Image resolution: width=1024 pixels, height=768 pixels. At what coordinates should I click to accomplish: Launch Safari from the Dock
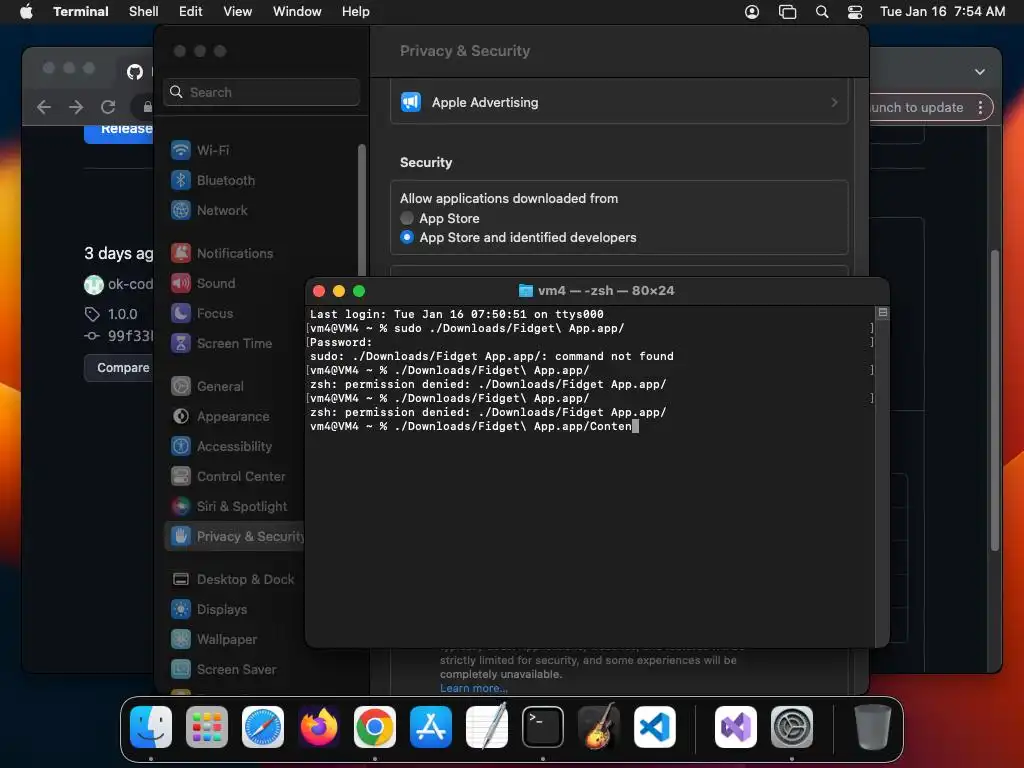pos(263,726)
